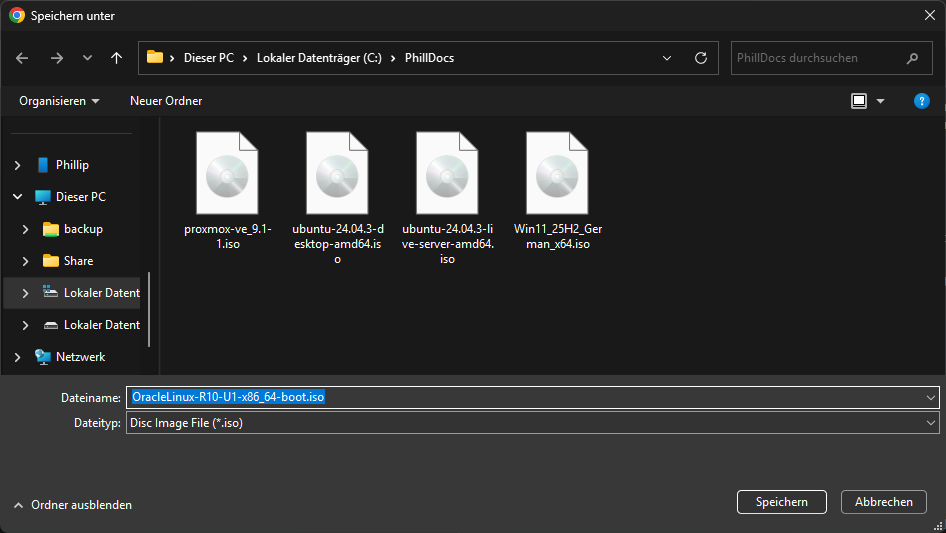
Task: Open the help question mark icon
Action: click(x=922, y=101)
